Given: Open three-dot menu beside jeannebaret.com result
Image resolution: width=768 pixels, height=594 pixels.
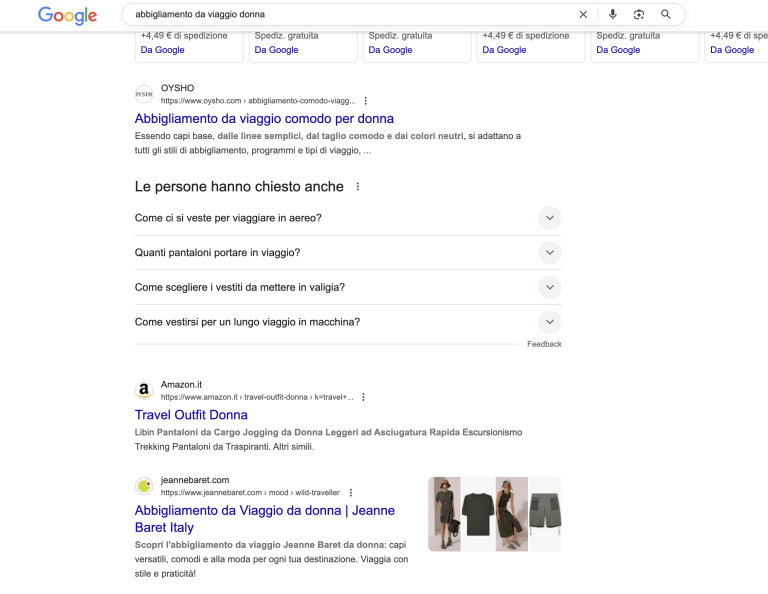Looking at the screenshot, I should [x=351, y=493].
